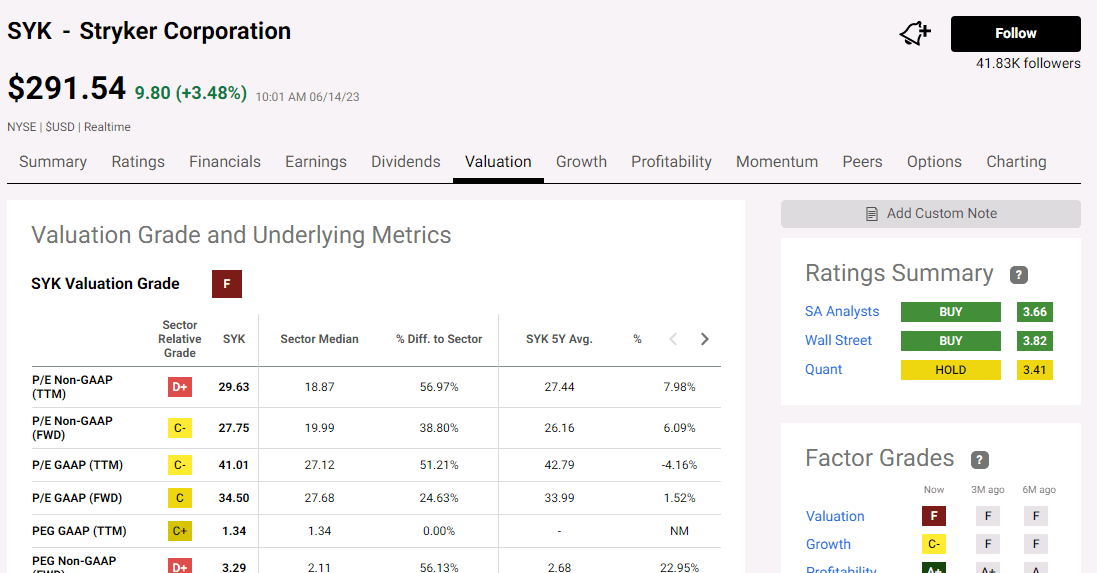Click the P/E Non-GAAP (TTM) row label
The height and width of the screenshot is (573, 1097).
(x=72, y=387)
